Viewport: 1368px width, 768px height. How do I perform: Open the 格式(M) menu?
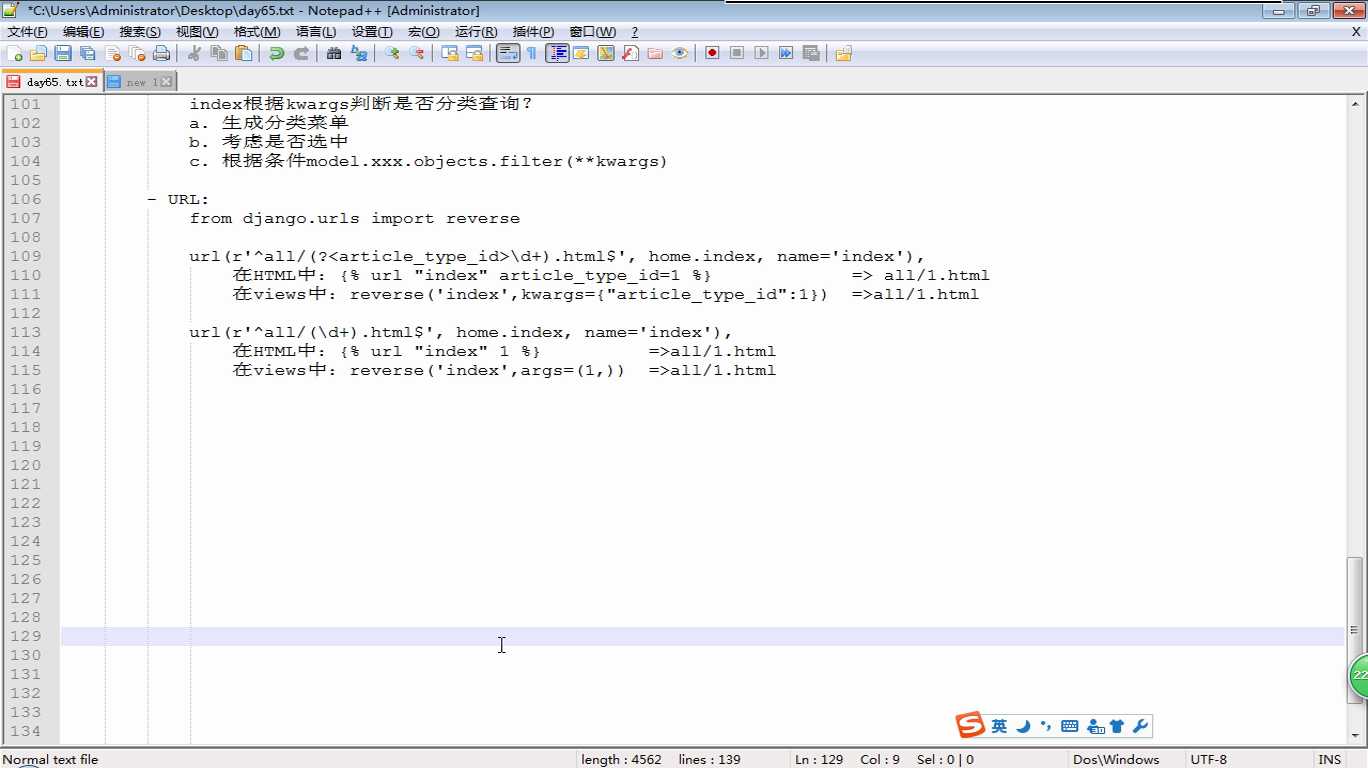tap(257, 32)
